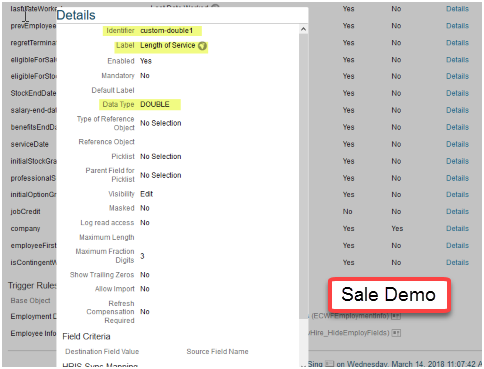Screen dimensions: 484x369
Task: Open Details link for eligibleForSal row
Action: [x=457, y=60]
